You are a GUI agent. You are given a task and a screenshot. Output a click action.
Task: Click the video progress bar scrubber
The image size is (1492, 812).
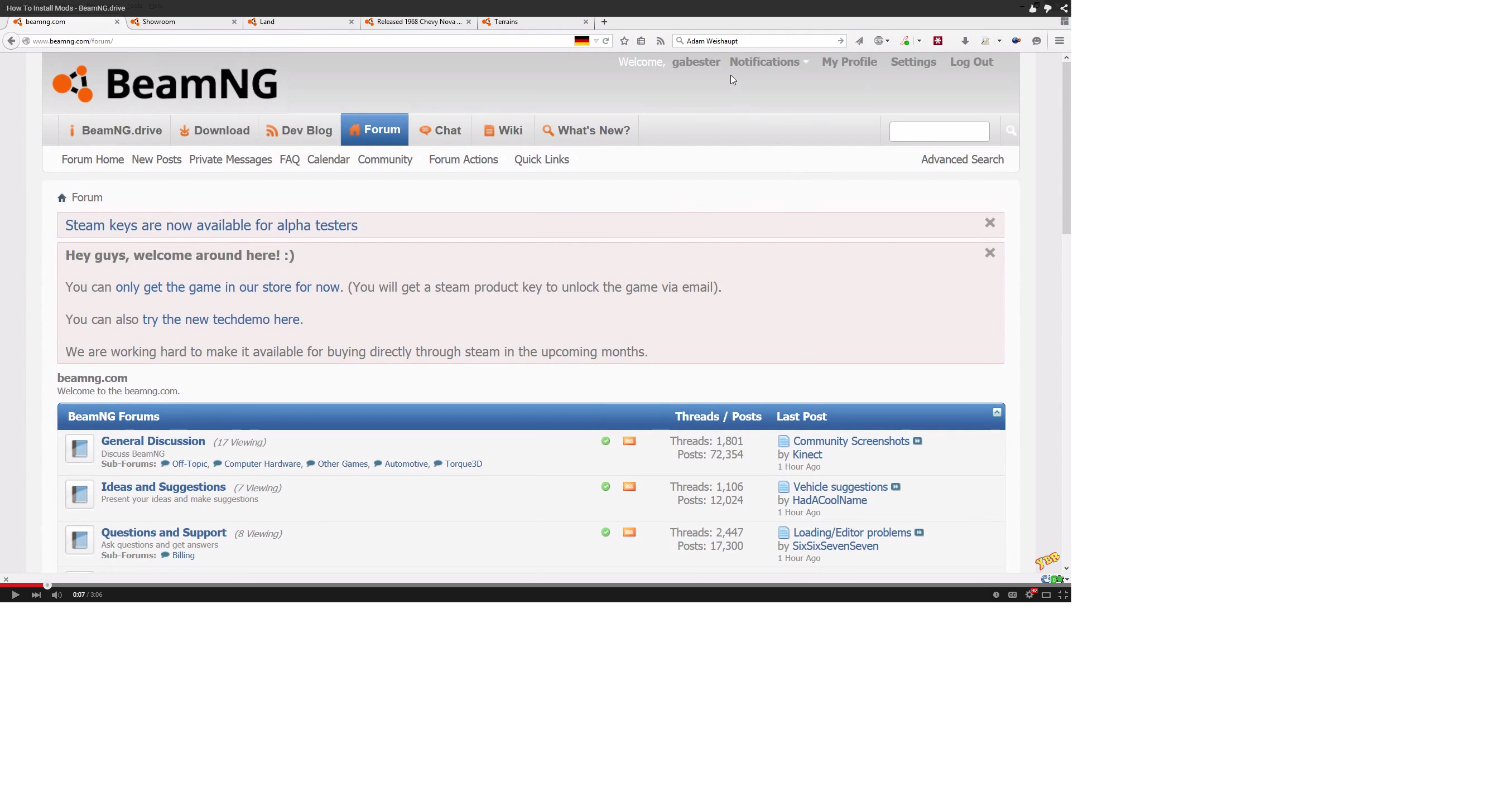47,586
